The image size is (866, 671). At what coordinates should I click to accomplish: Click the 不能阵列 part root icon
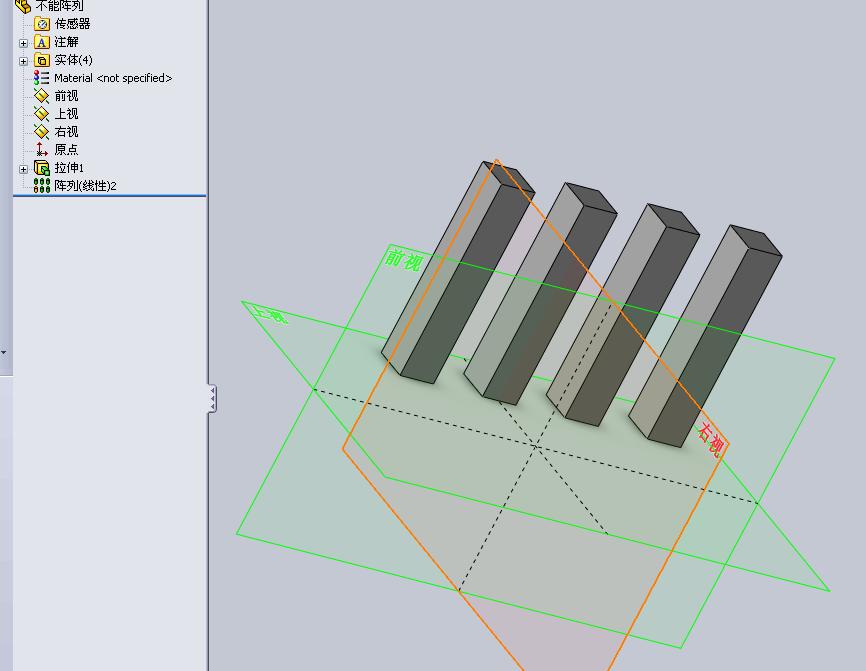tap(23, 6)
